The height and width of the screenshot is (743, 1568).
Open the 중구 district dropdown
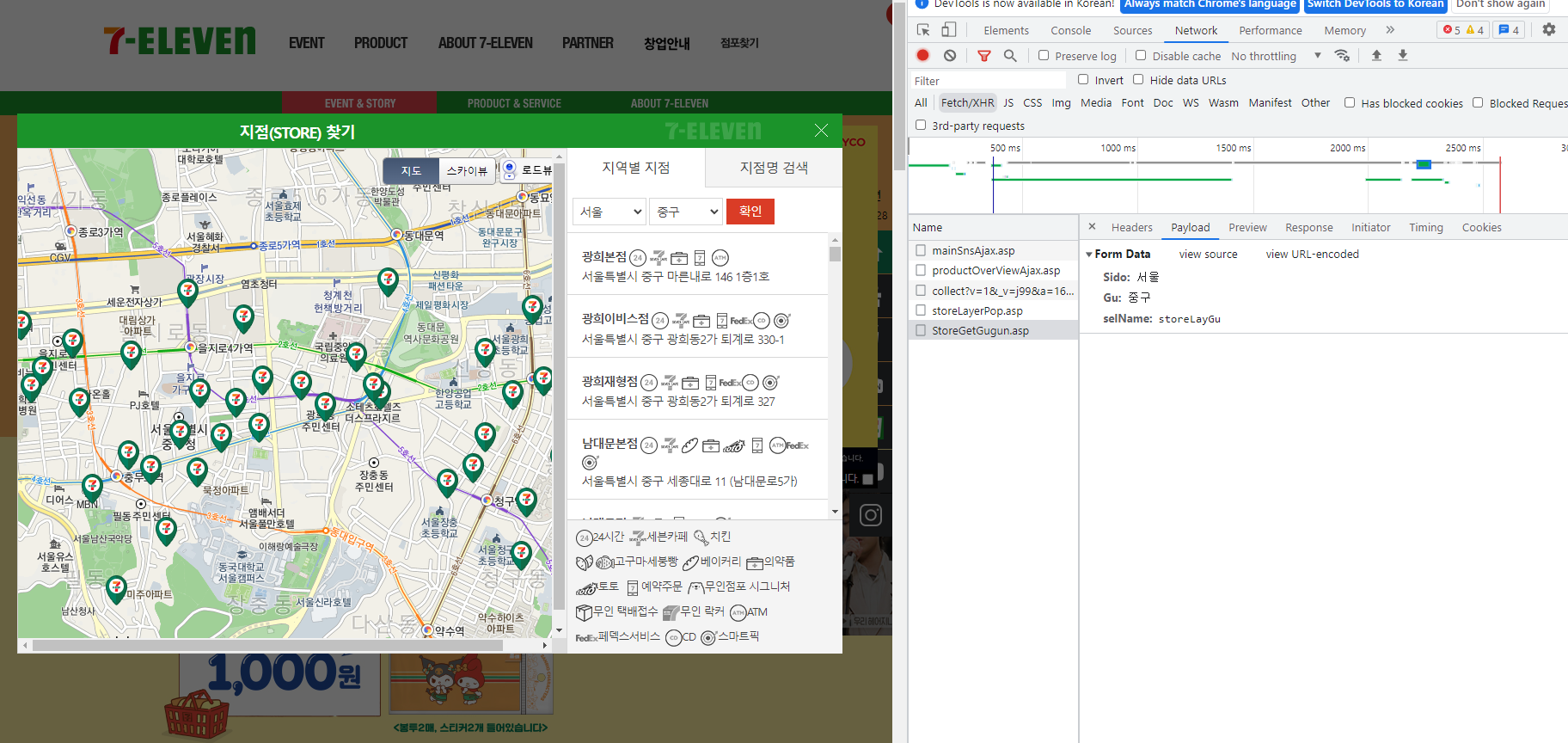tap(686, 212)
